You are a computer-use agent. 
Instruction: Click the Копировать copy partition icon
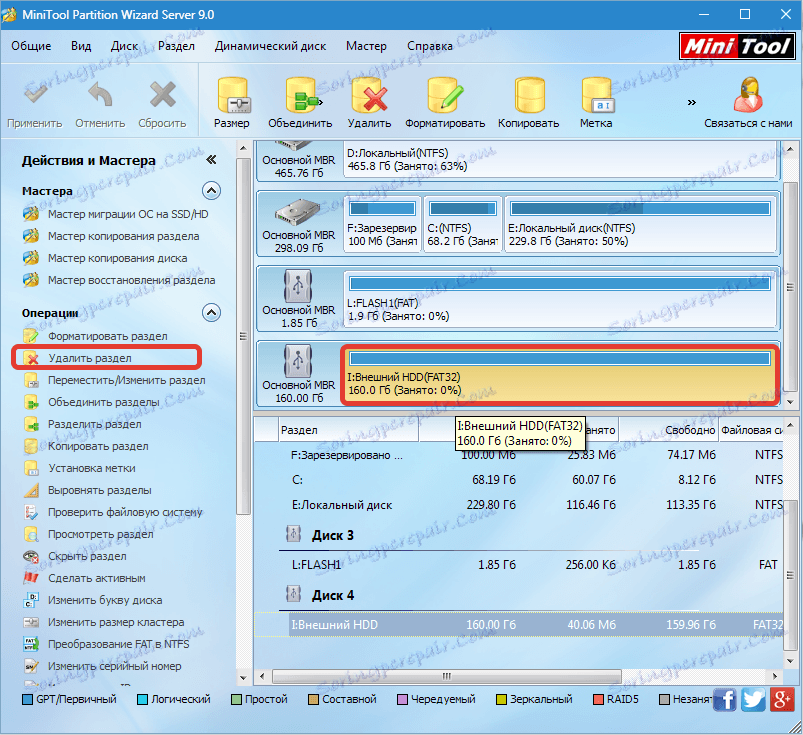pos(529,95)
